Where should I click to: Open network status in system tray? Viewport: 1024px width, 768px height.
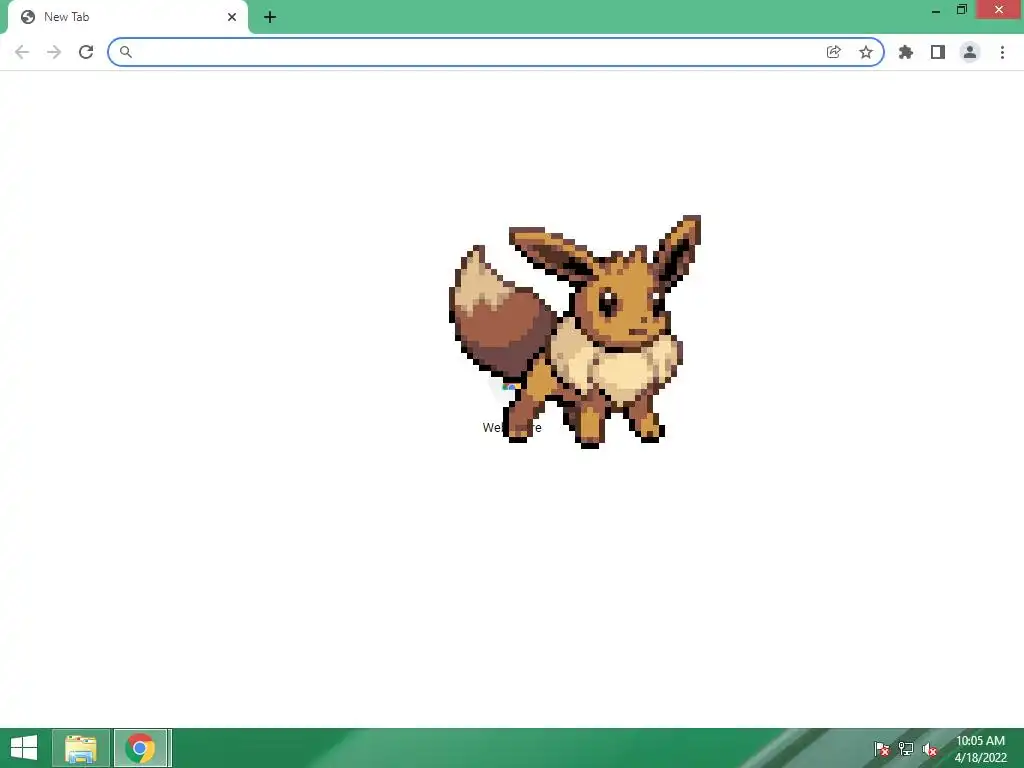(x=906, y=749)
